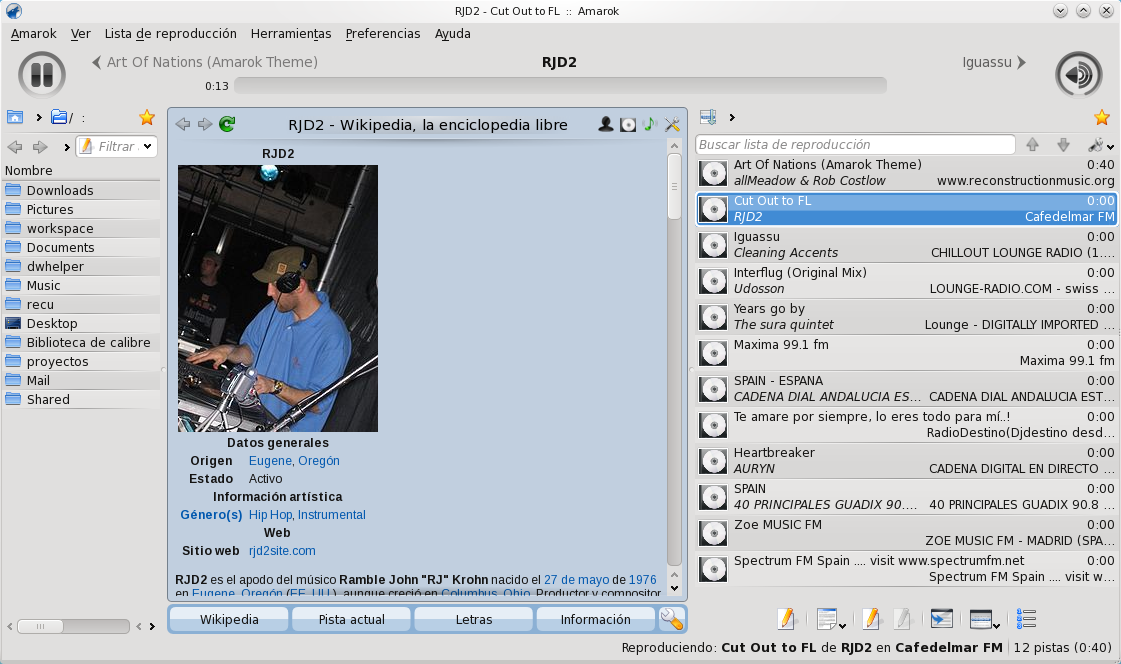Show the artist Wikipedia page icon

coord(606,124)
